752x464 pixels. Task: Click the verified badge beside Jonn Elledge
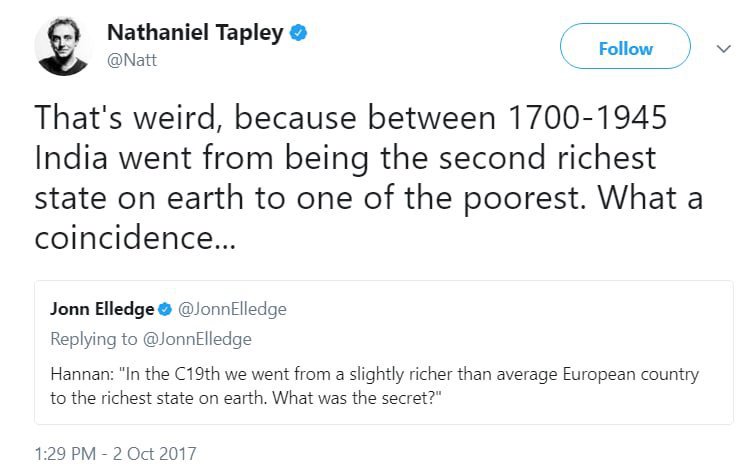pyautogui.click(x=166, y=309)
